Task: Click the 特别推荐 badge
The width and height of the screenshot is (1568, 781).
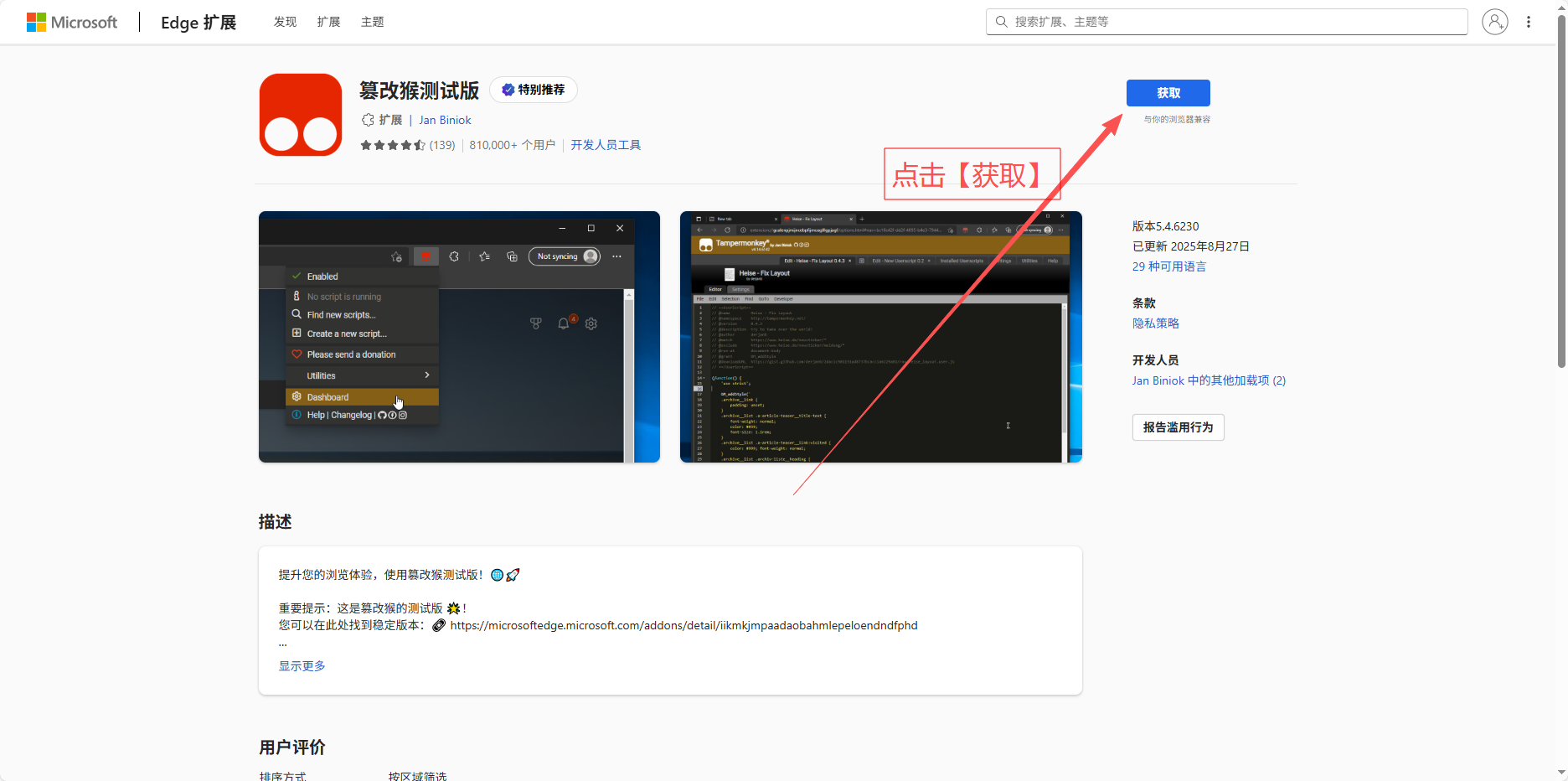Action: click(533, 90)
